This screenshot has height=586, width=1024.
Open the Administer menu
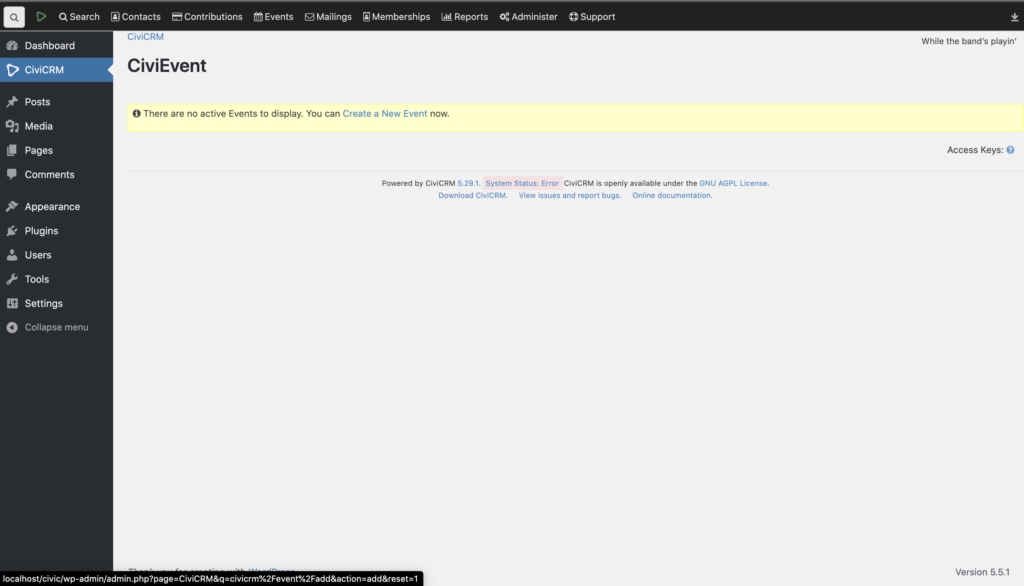(x=528, y=17)
